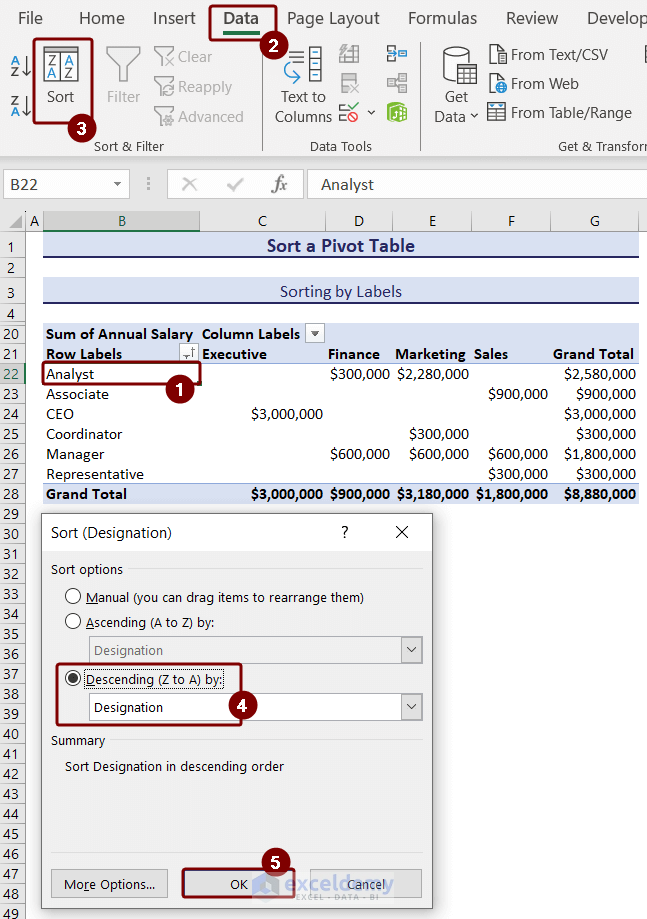Click the Insert Function fx icon
This screenshot has height=919, width=647.
[279, 184]
